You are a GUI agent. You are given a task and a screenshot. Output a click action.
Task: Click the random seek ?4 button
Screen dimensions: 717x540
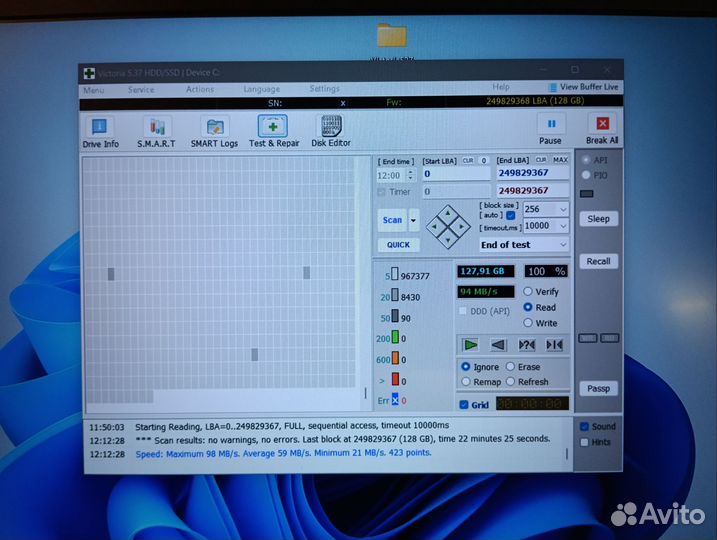click(x=526, y=345)
